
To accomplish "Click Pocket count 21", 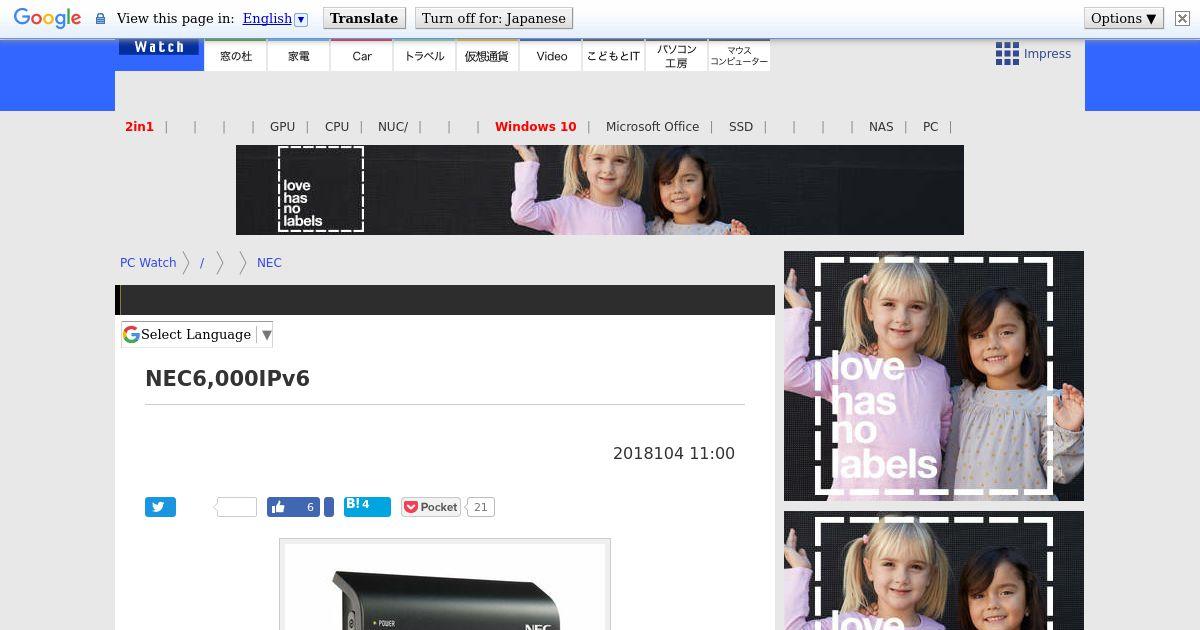I will point(480,507).
